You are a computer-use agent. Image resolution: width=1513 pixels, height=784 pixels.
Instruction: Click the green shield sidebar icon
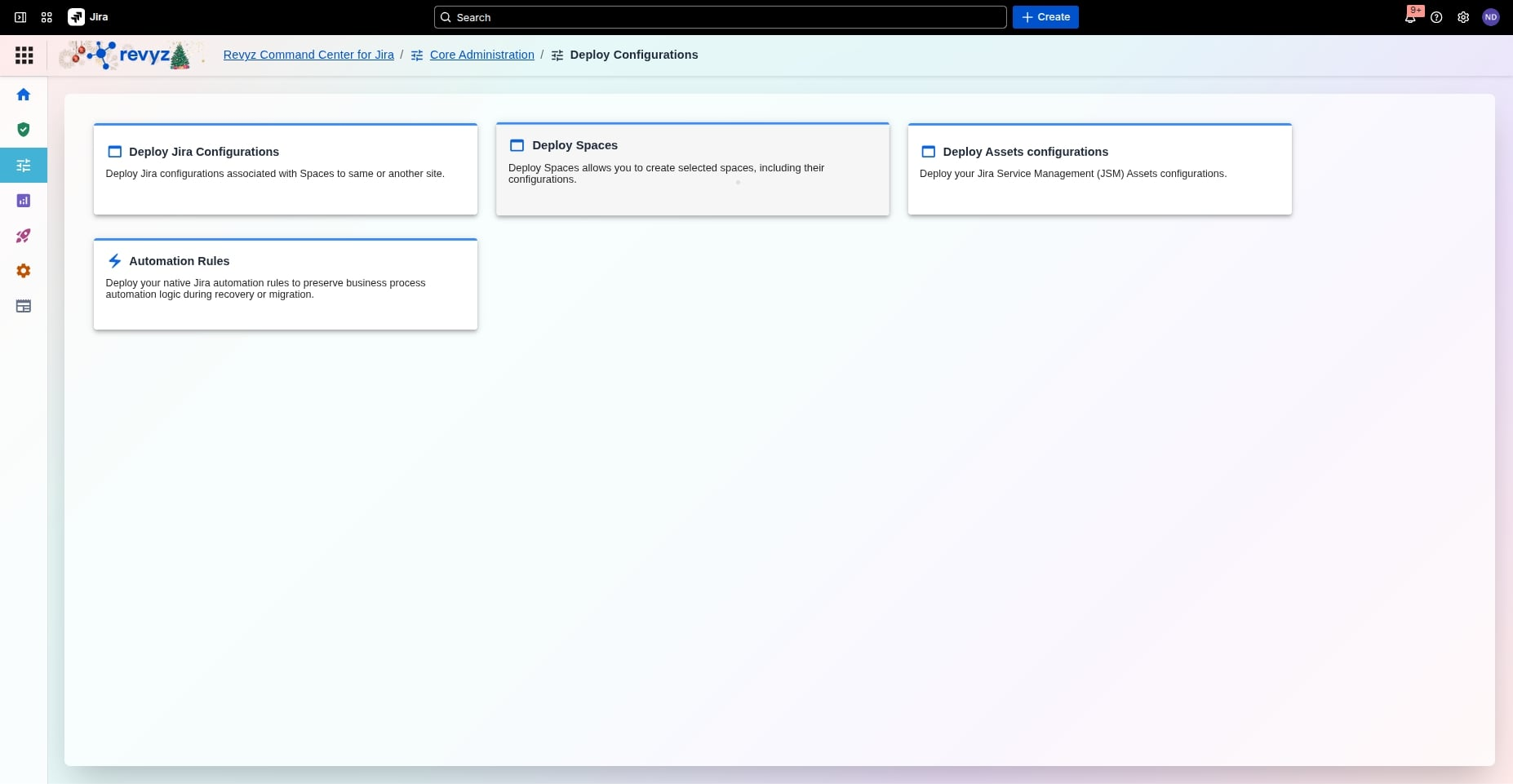[x=24, y=130]
